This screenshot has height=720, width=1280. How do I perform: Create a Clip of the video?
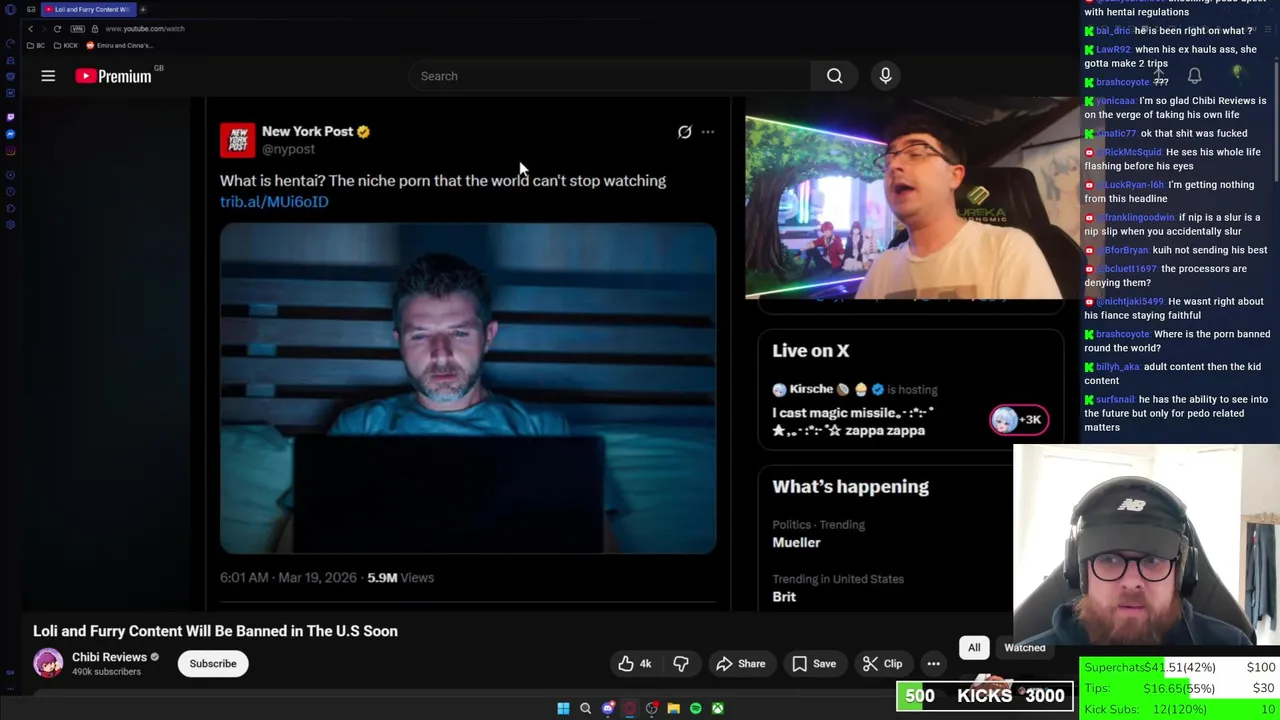[x=883, y=664]
